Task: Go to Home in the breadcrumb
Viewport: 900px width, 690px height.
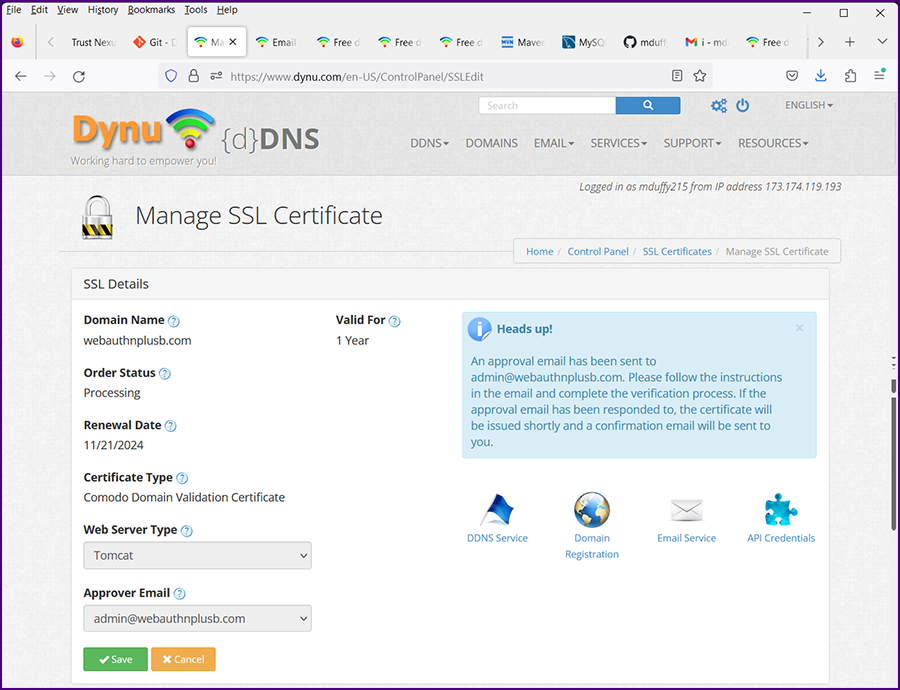Action: [540, 251]
